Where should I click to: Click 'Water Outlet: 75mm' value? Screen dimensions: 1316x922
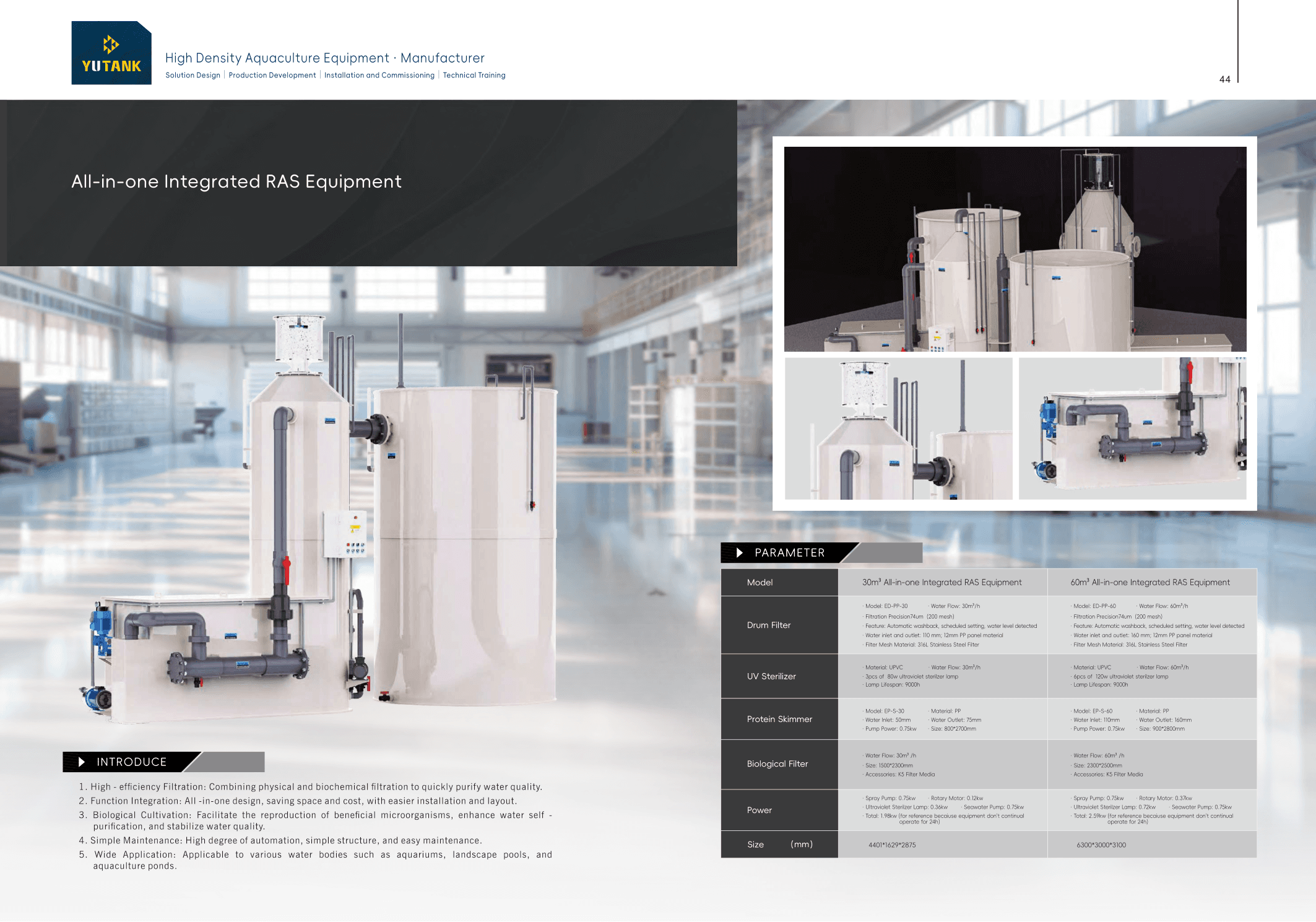click(x=955, y=720)
